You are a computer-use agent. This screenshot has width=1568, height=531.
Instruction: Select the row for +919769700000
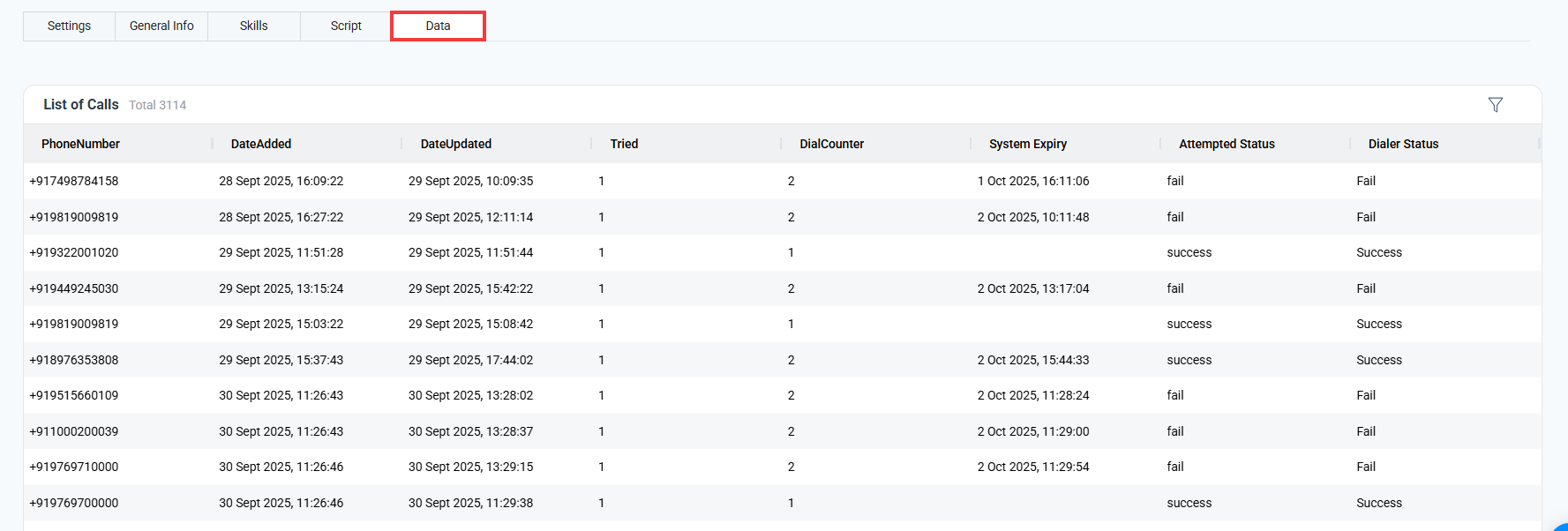[74, 503]
